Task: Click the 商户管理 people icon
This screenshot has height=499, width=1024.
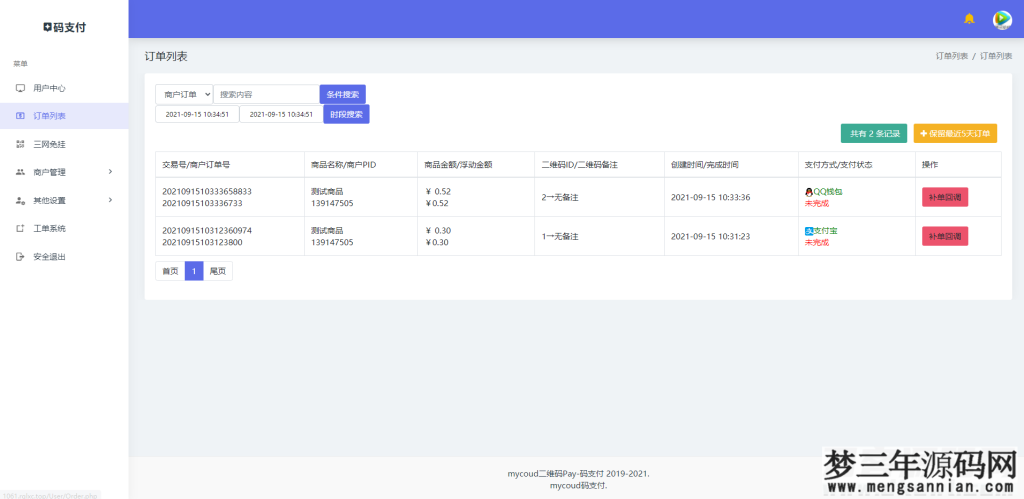Action: coord(20,172)
